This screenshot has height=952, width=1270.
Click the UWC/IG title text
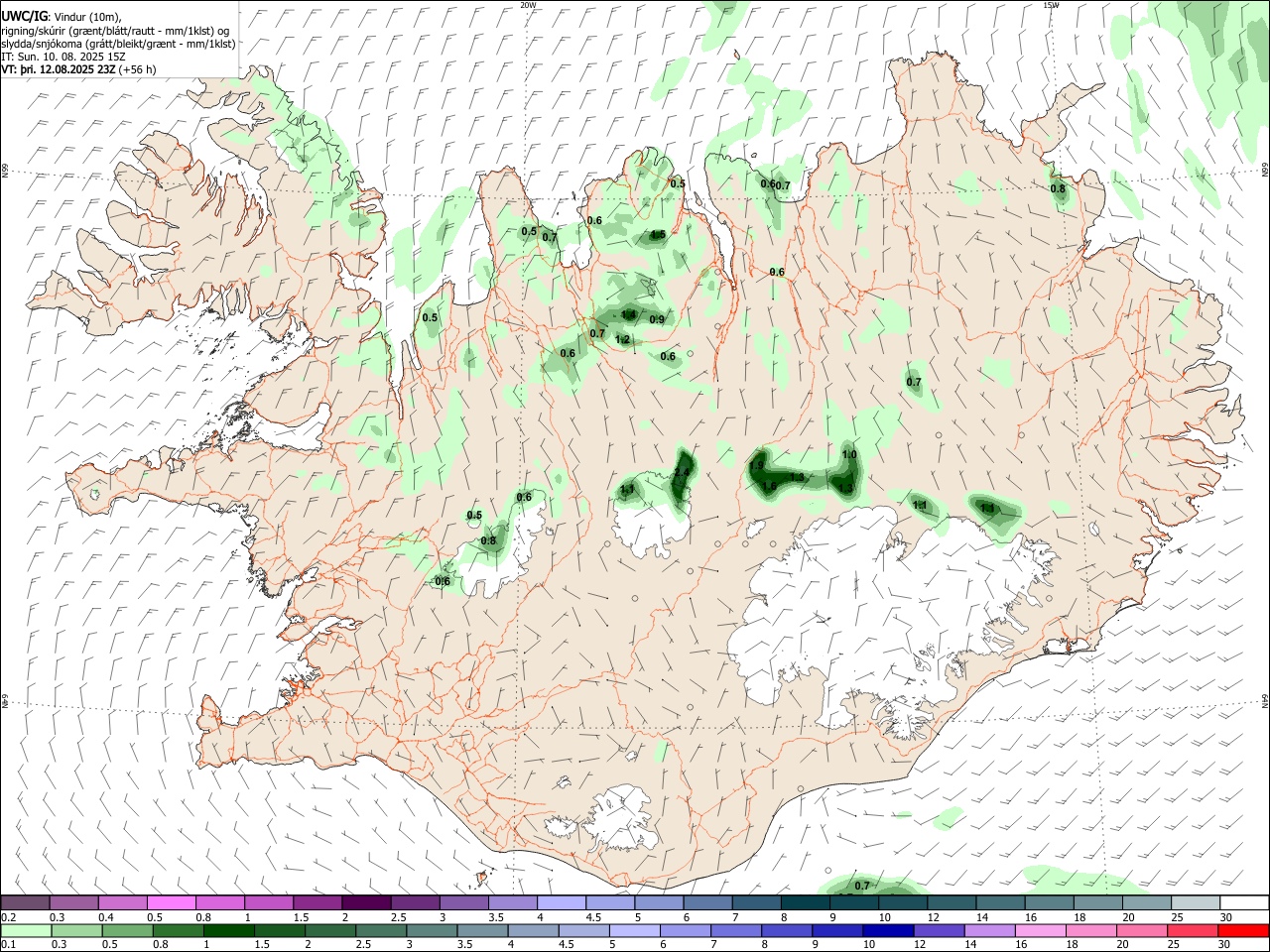24,17
